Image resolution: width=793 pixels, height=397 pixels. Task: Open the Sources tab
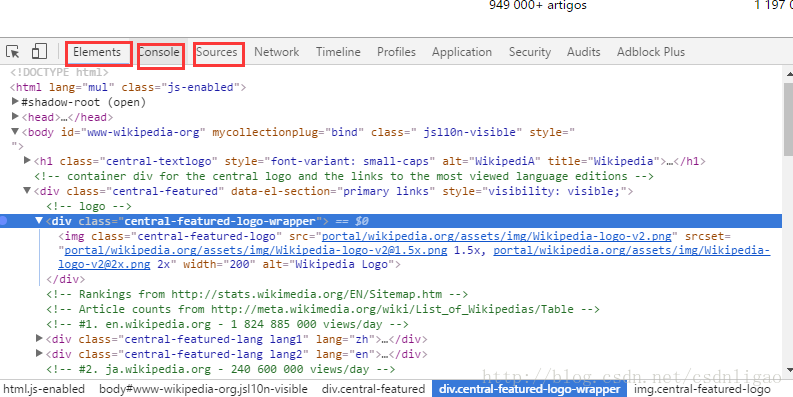pos(217,52)
